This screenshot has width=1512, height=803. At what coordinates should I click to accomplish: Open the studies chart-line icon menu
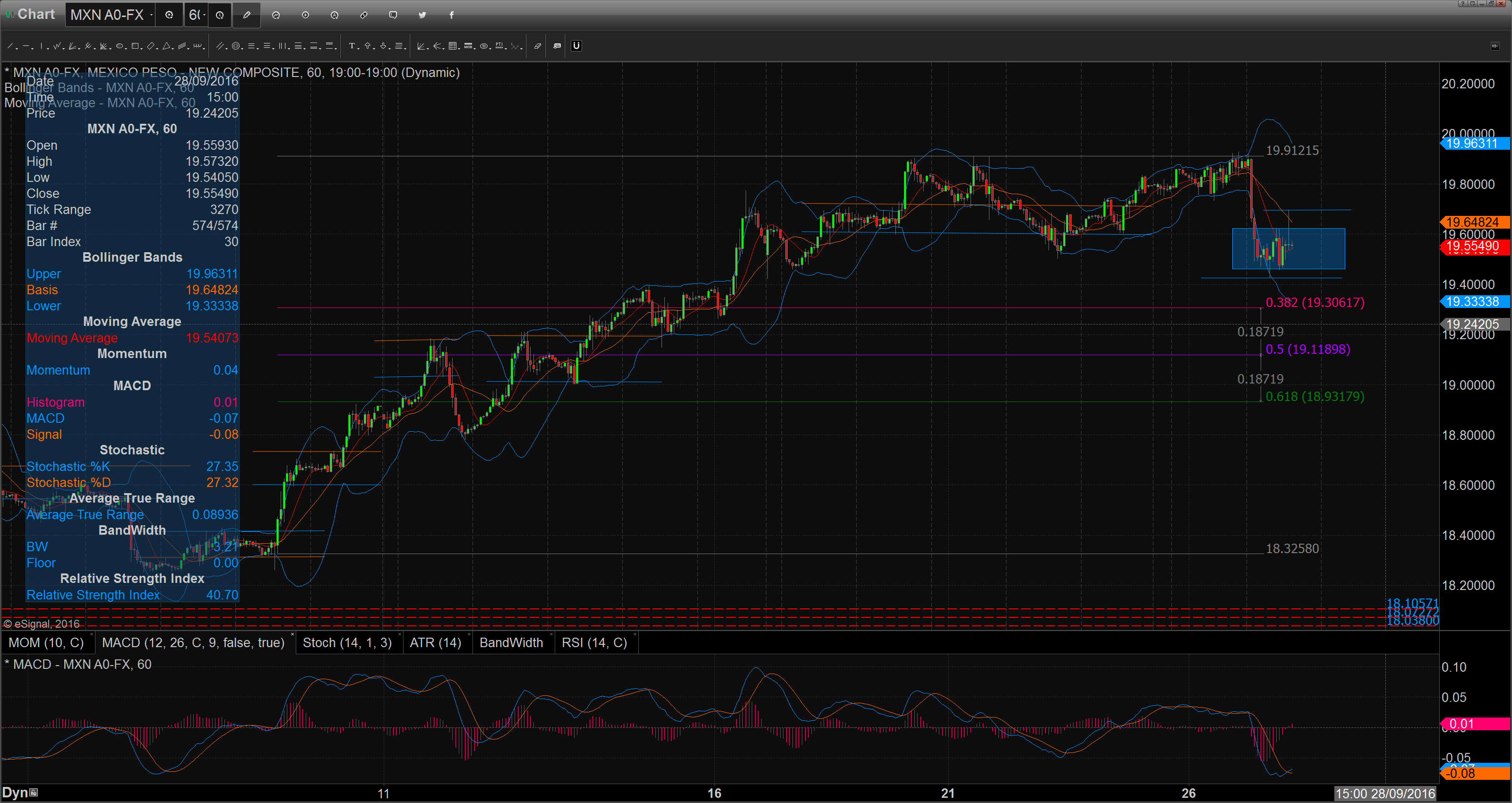(x=276, y=15)
